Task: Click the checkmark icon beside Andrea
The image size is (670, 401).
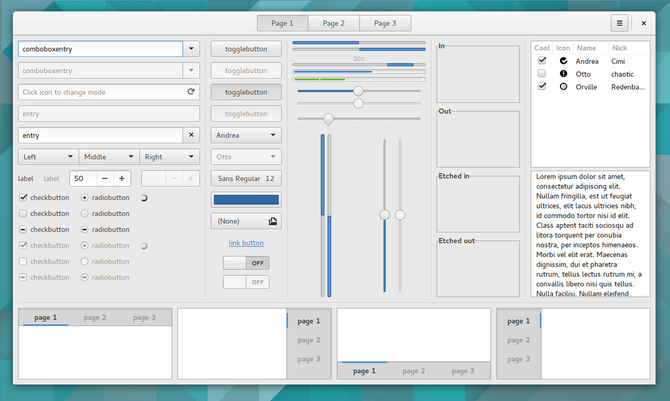Action: point(564,61)
